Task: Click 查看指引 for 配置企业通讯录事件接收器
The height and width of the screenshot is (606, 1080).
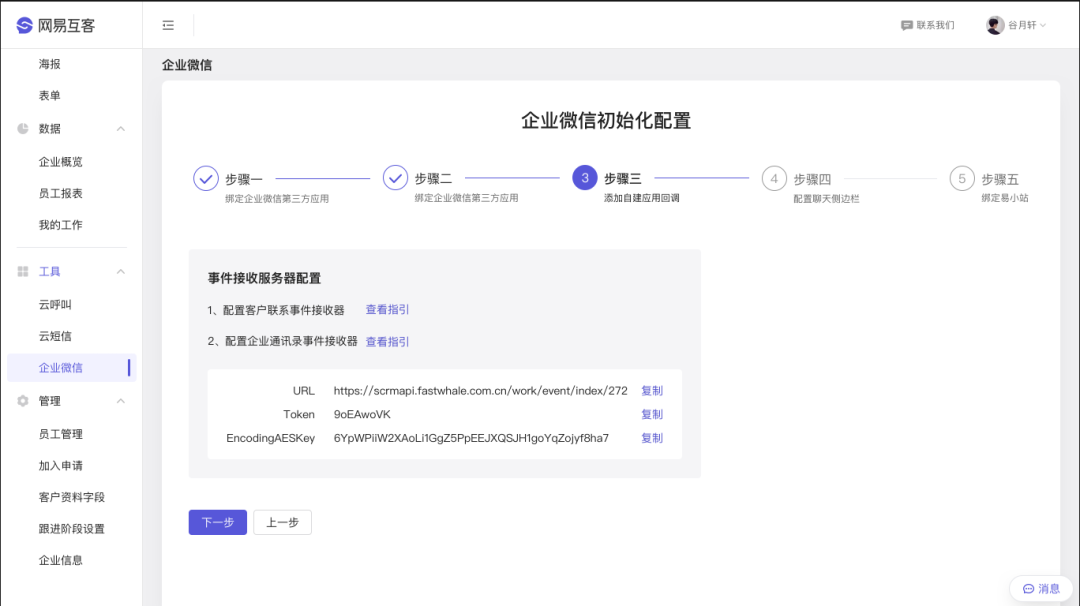Action: (x=387, y=342)
